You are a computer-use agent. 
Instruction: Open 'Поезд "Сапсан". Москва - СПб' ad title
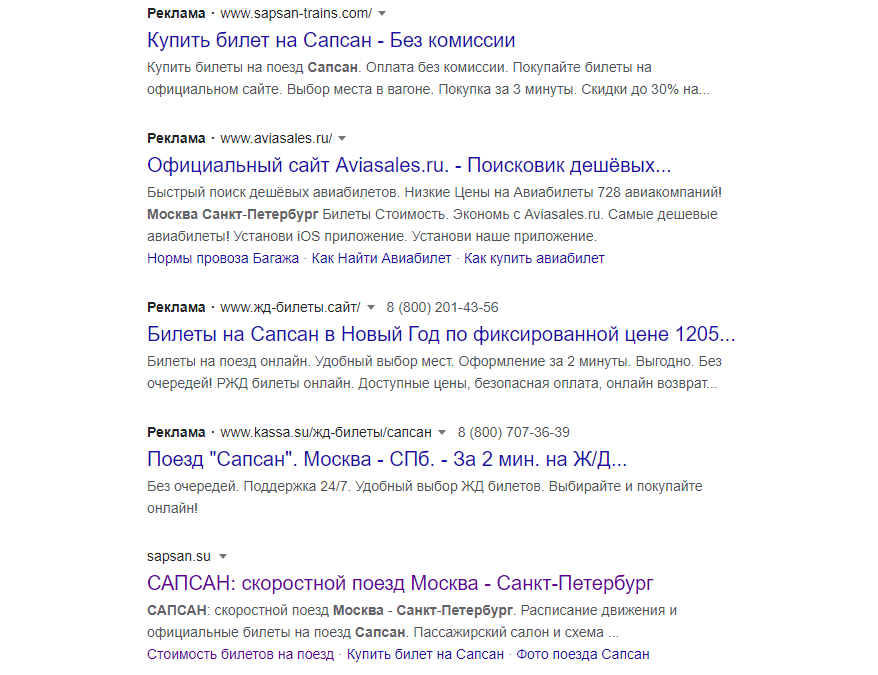click(386, 460)
